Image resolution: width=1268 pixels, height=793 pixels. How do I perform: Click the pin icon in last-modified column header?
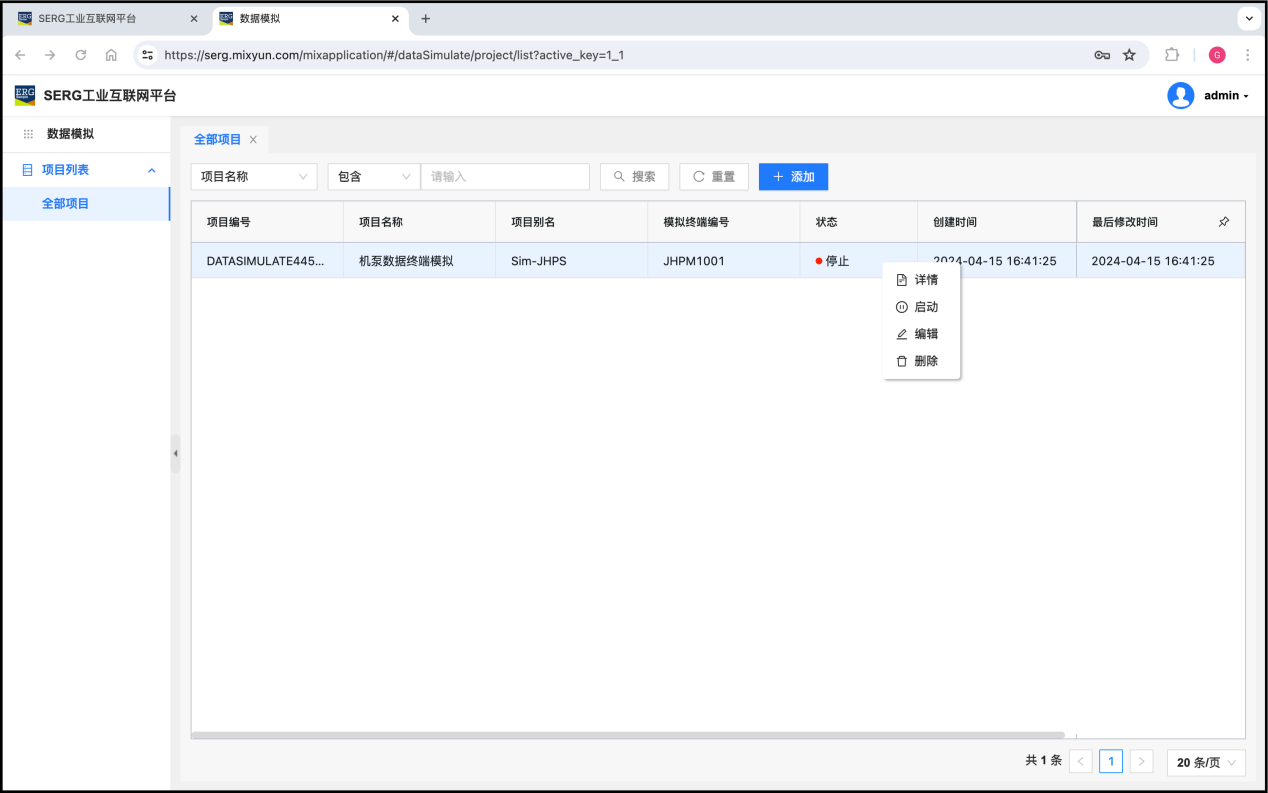pyautogui.click(x=1224, y=222)
